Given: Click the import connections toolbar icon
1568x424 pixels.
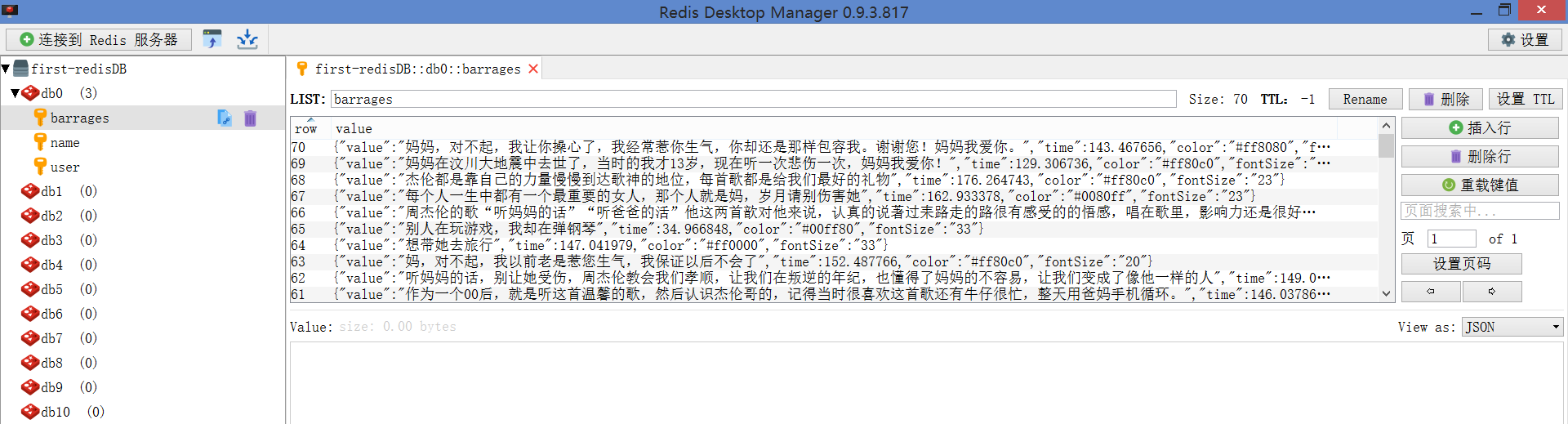Looking at the screenshot, I should click(x=212, y=39).
